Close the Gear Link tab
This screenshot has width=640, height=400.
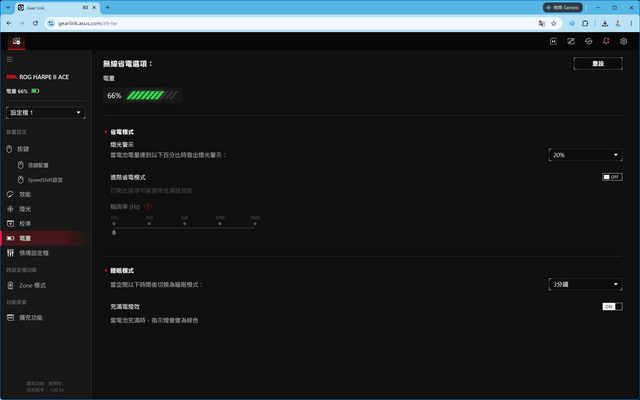tap(94, 7)
